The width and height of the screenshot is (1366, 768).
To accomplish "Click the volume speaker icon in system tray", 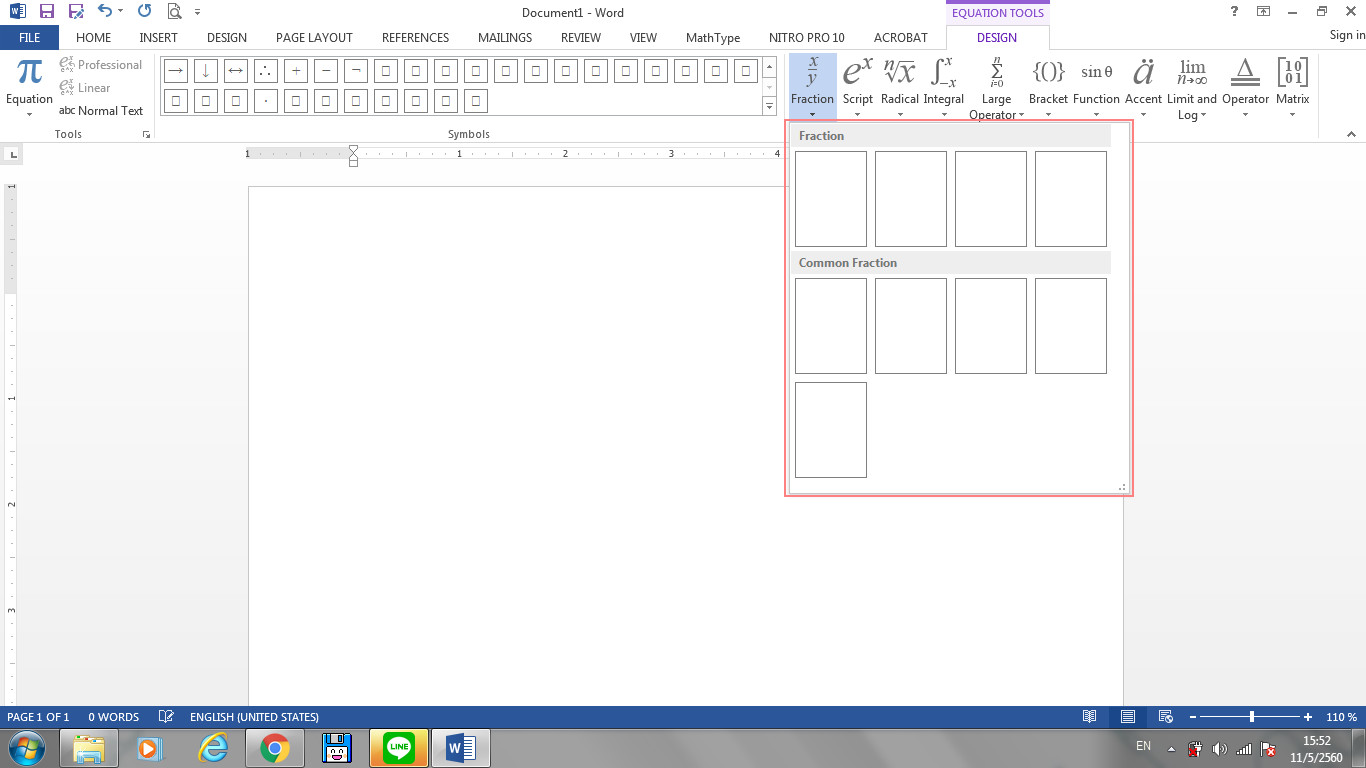I will click(x=1219, y=748).
